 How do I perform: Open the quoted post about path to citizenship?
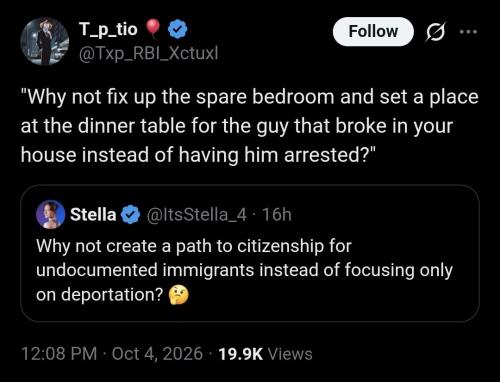pos(250,253)
